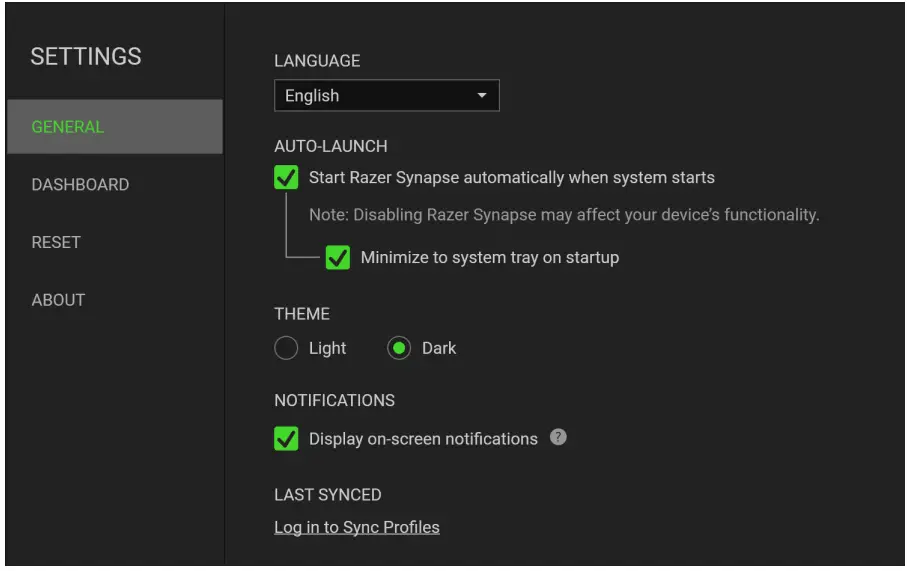
Task: Open the English language combo box
Action: pos(386,96)
